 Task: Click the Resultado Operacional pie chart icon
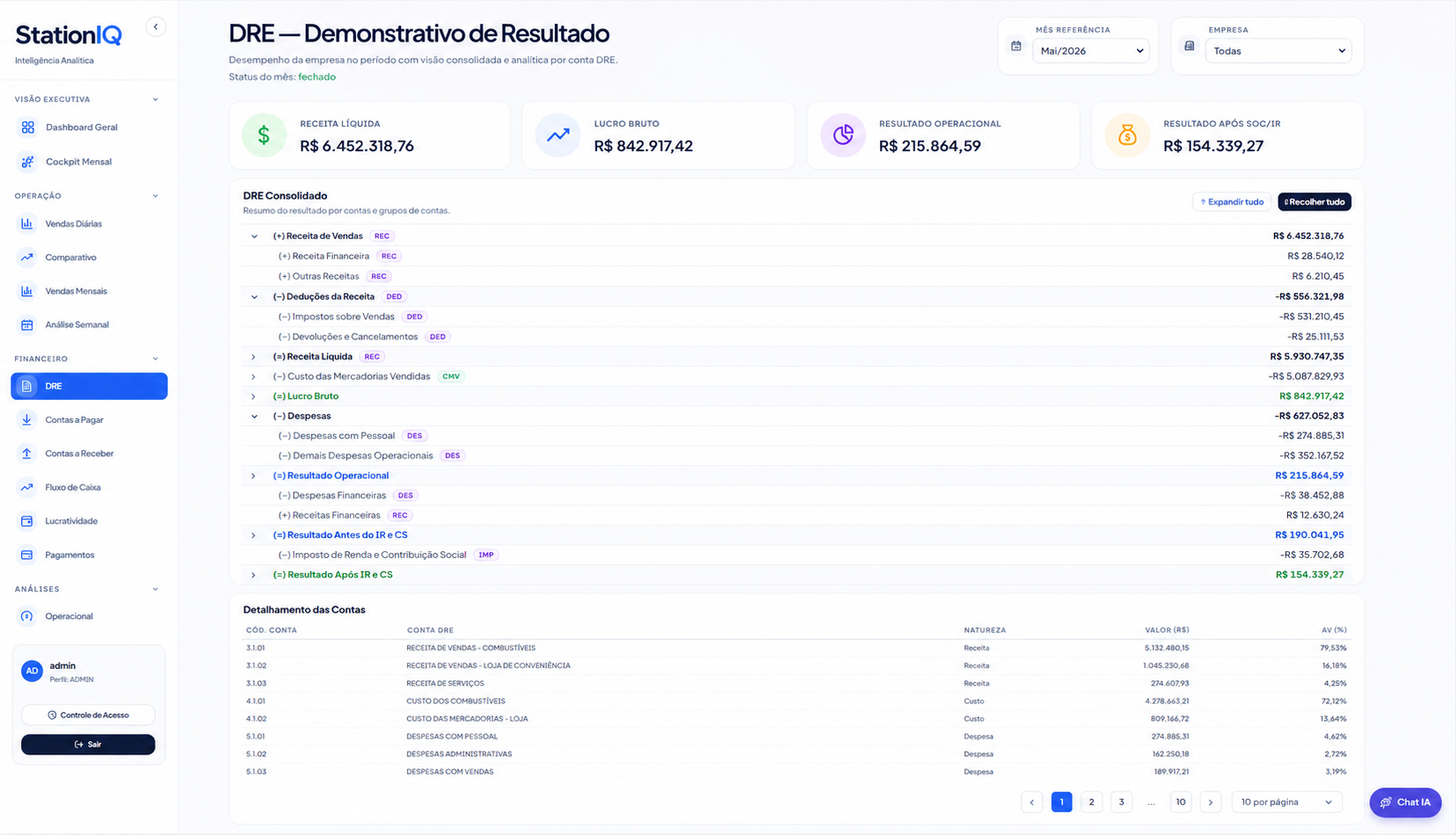(843, 135)
